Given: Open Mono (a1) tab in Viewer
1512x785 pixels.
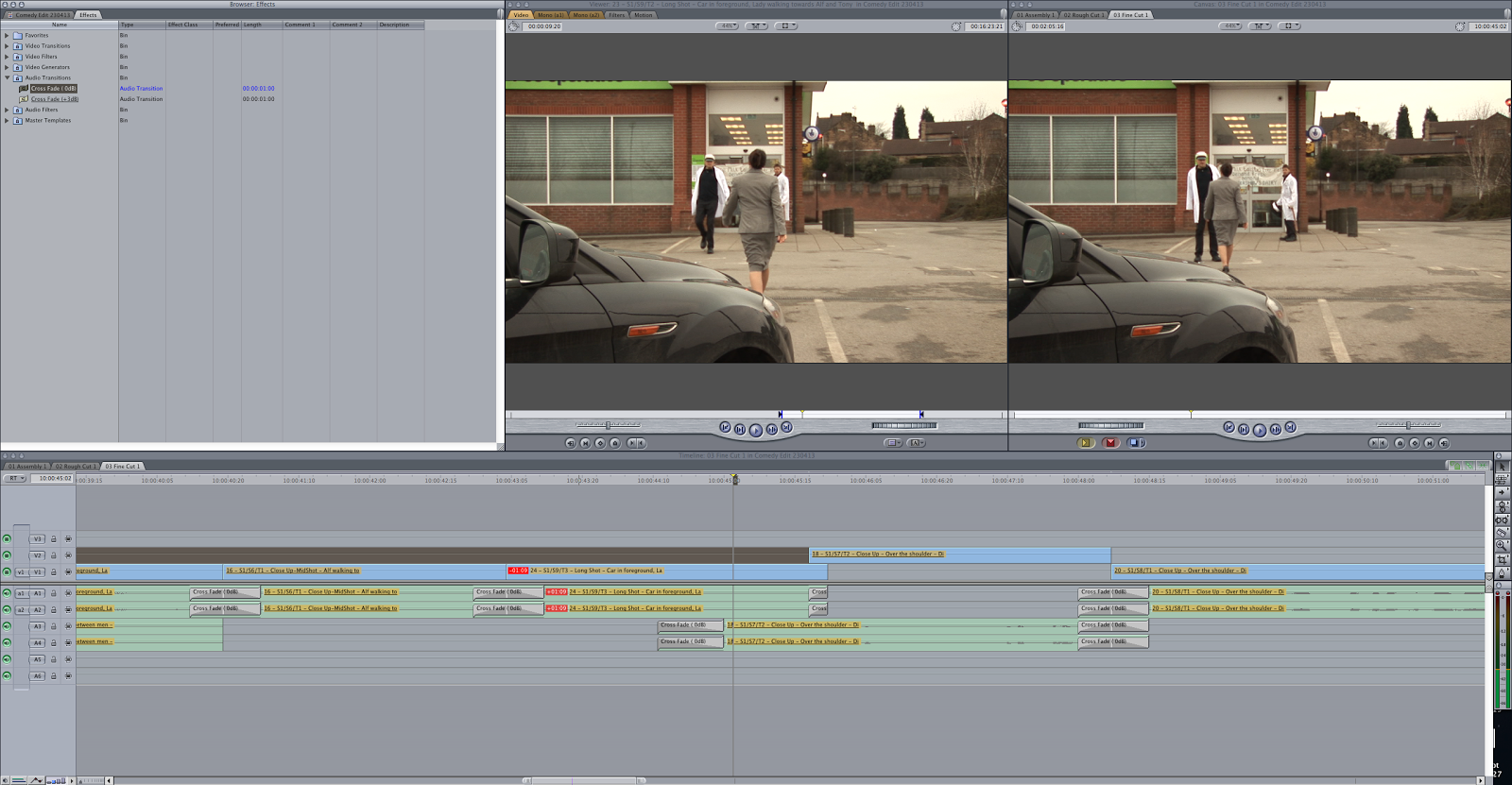Looking at the screenshot, I should click(x=551, y=15).
